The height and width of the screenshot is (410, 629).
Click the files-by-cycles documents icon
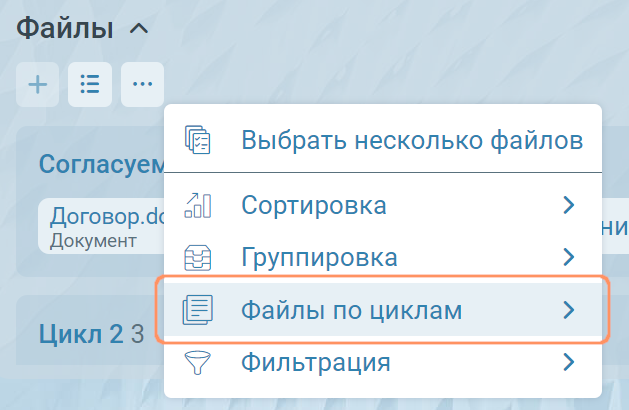[x=198, y=310]
